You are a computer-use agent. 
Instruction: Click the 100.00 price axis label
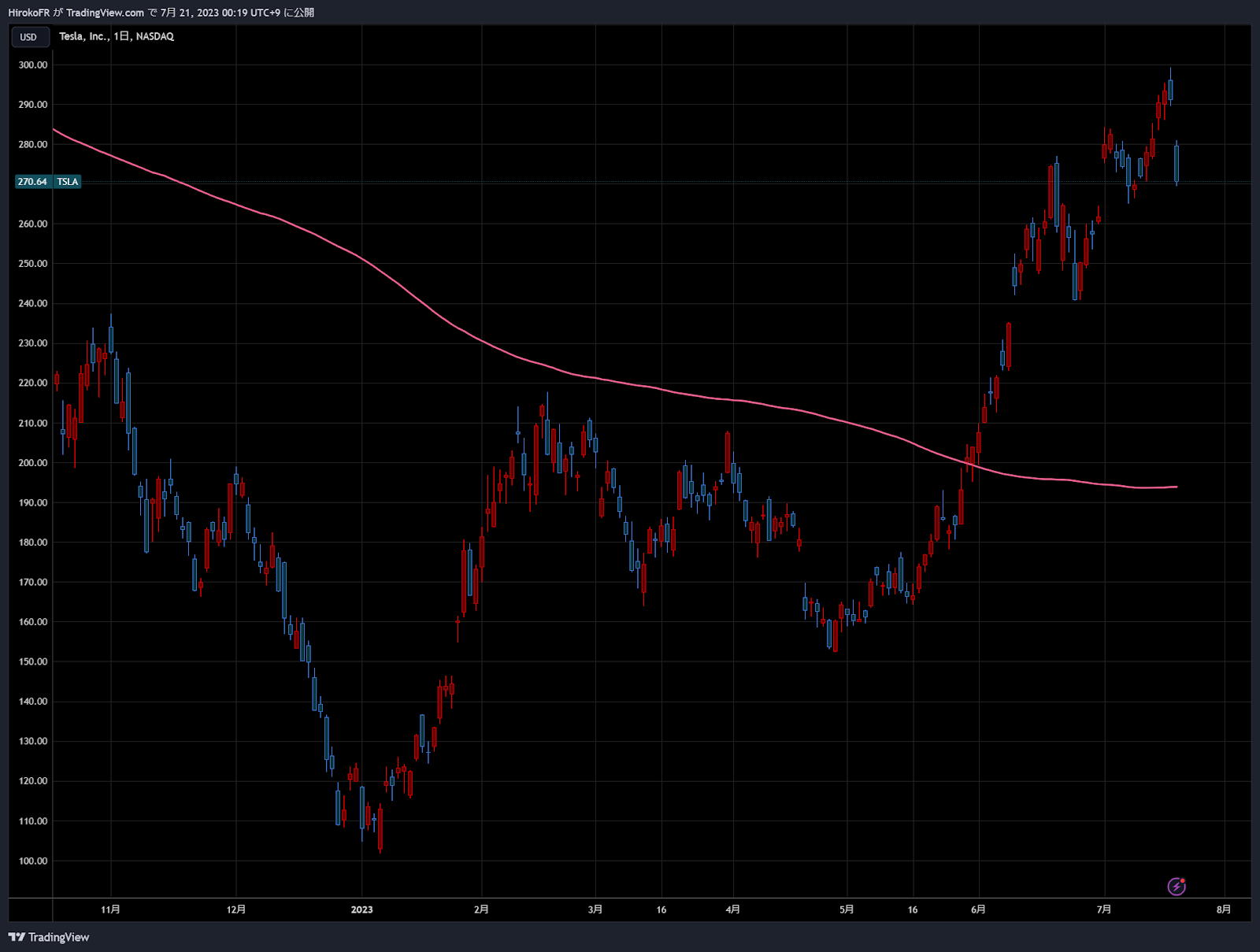[33, 861]
